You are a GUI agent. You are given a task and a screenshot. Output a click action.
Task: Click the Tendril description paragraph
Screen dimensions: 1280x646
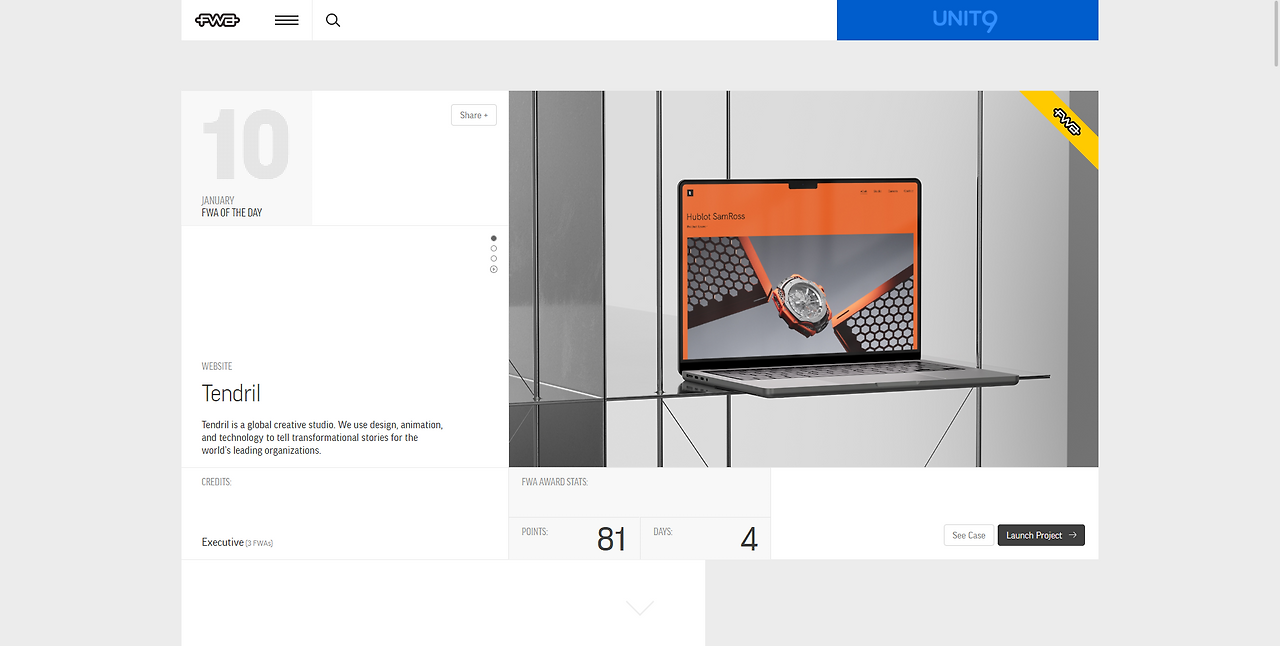[322, 438]
